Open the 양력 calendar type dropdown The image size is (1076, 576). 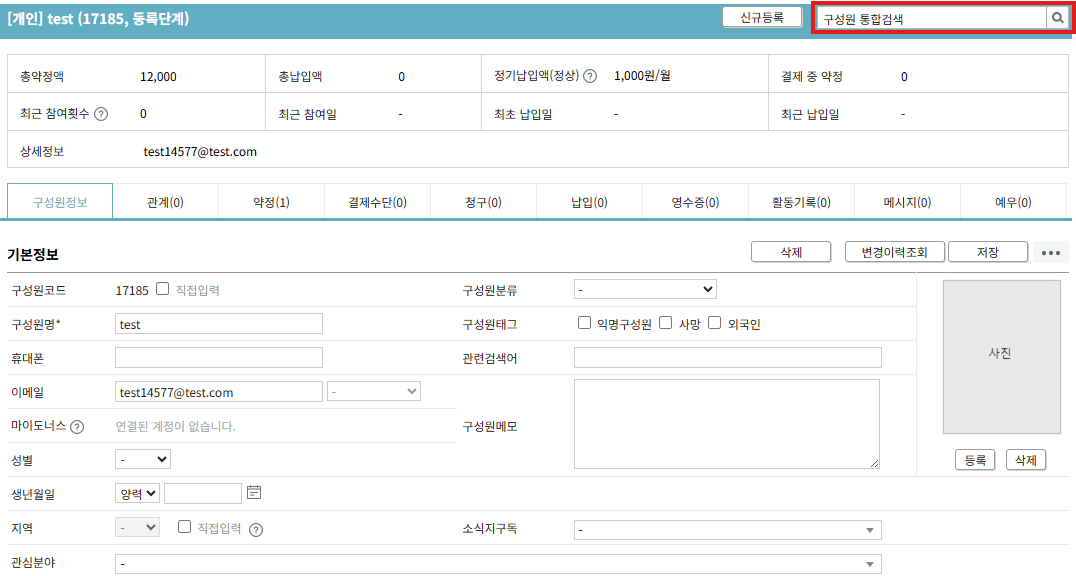137,493
